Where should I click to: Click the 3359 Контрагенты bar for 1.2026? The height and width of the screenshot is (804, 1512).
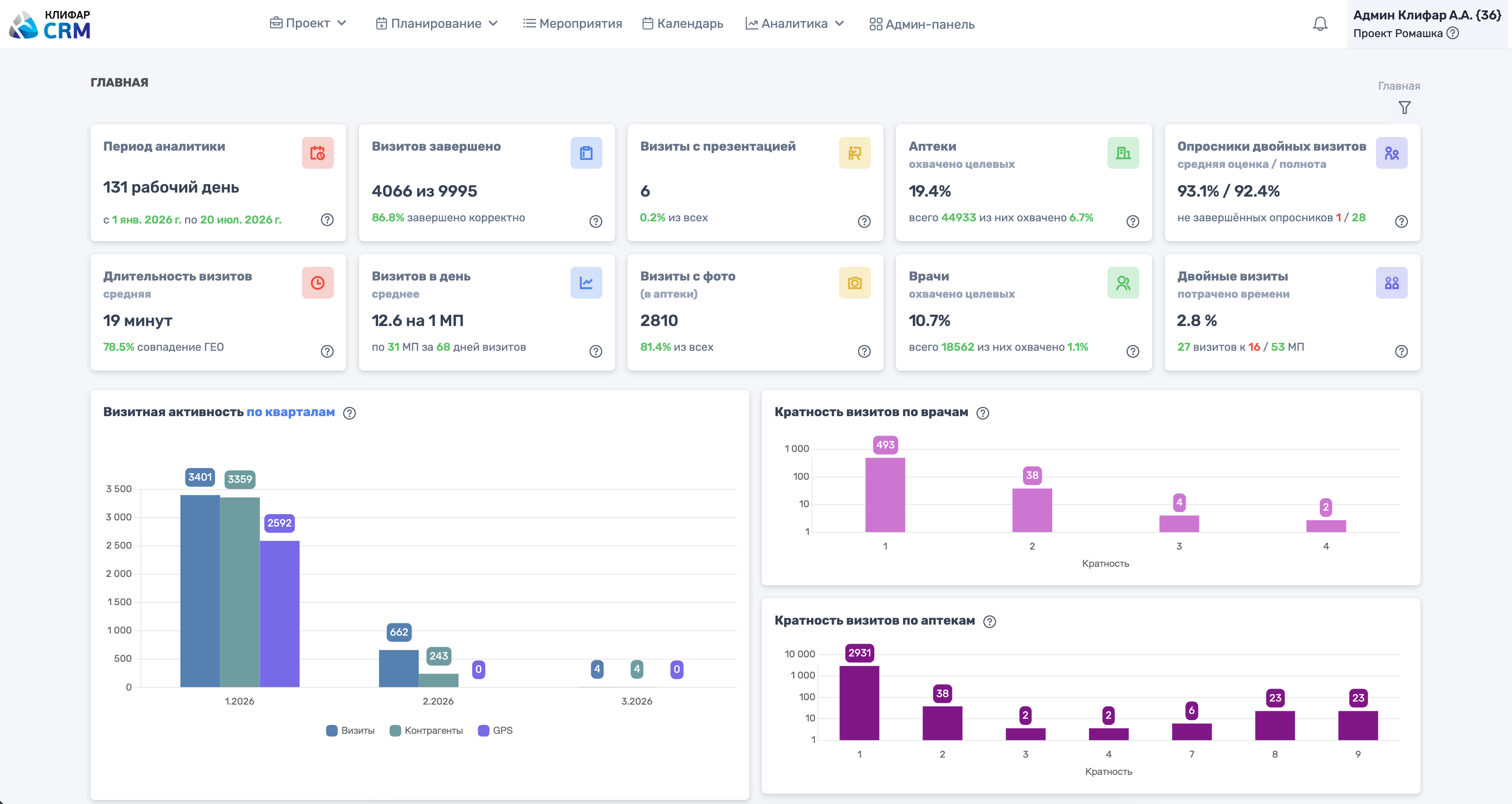tap(239, 592)
